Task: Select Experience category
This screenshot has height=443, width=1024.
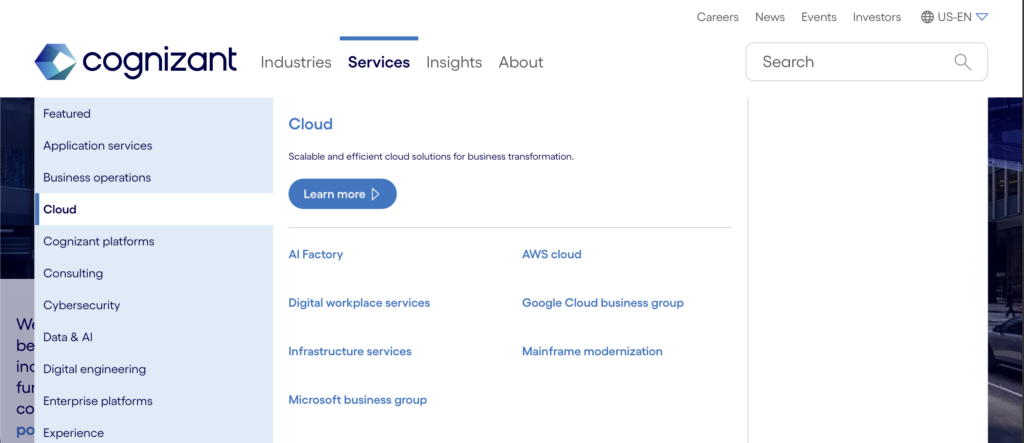Action: 153,431
